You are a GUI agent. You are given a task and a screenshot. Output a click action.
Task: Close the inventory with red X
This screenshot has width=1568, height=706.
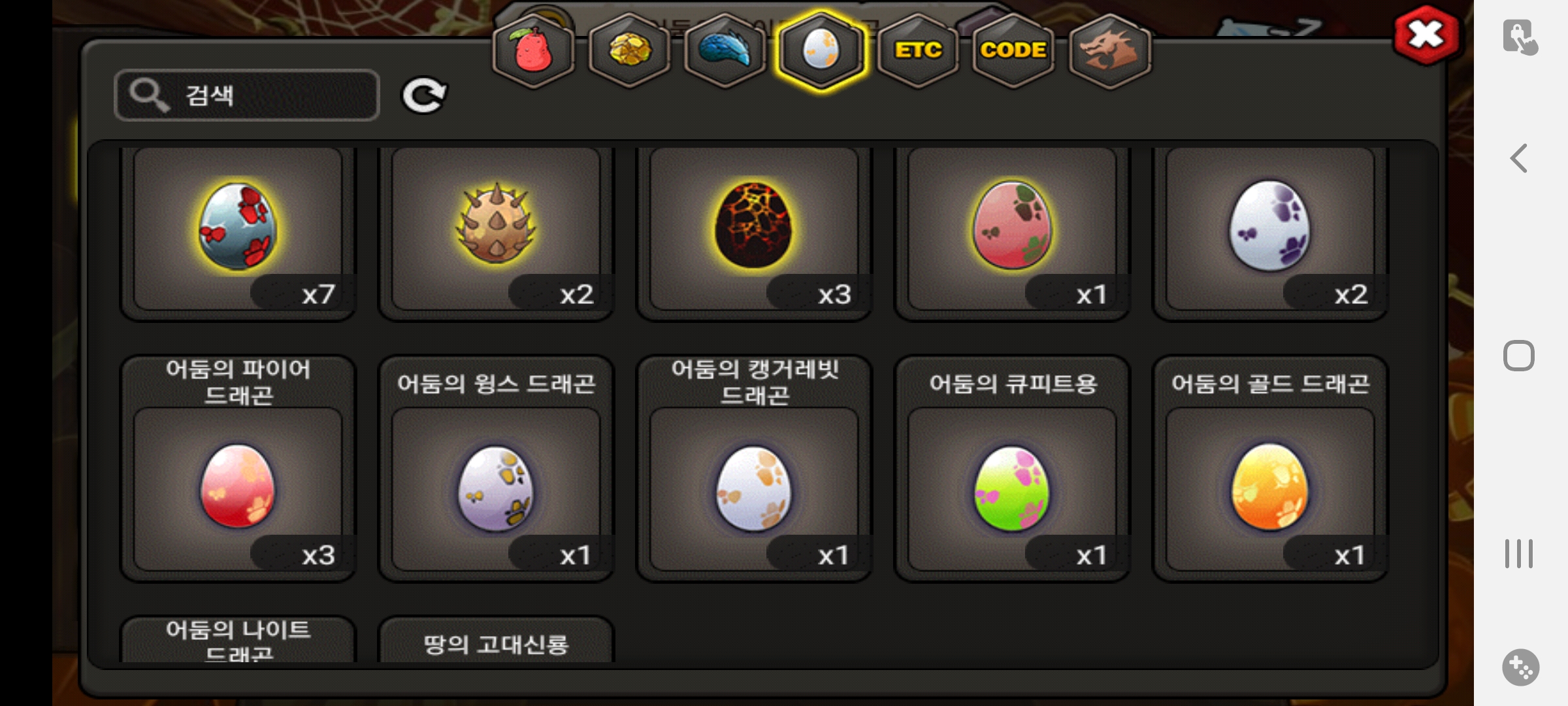[1426, 35]
